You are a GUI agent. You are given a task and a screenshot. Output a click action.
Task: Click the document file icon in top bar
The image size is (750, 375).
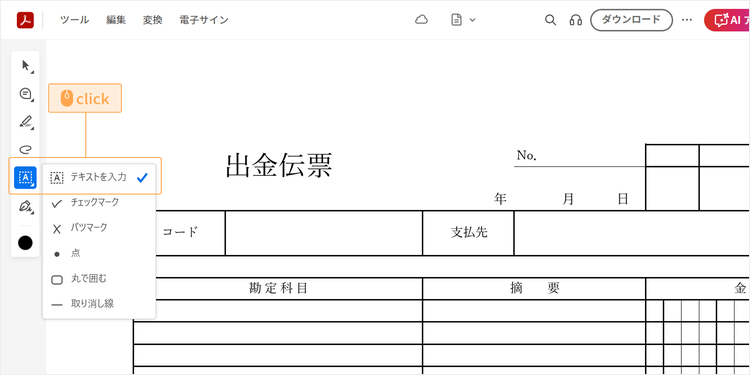tap(457, 20)
